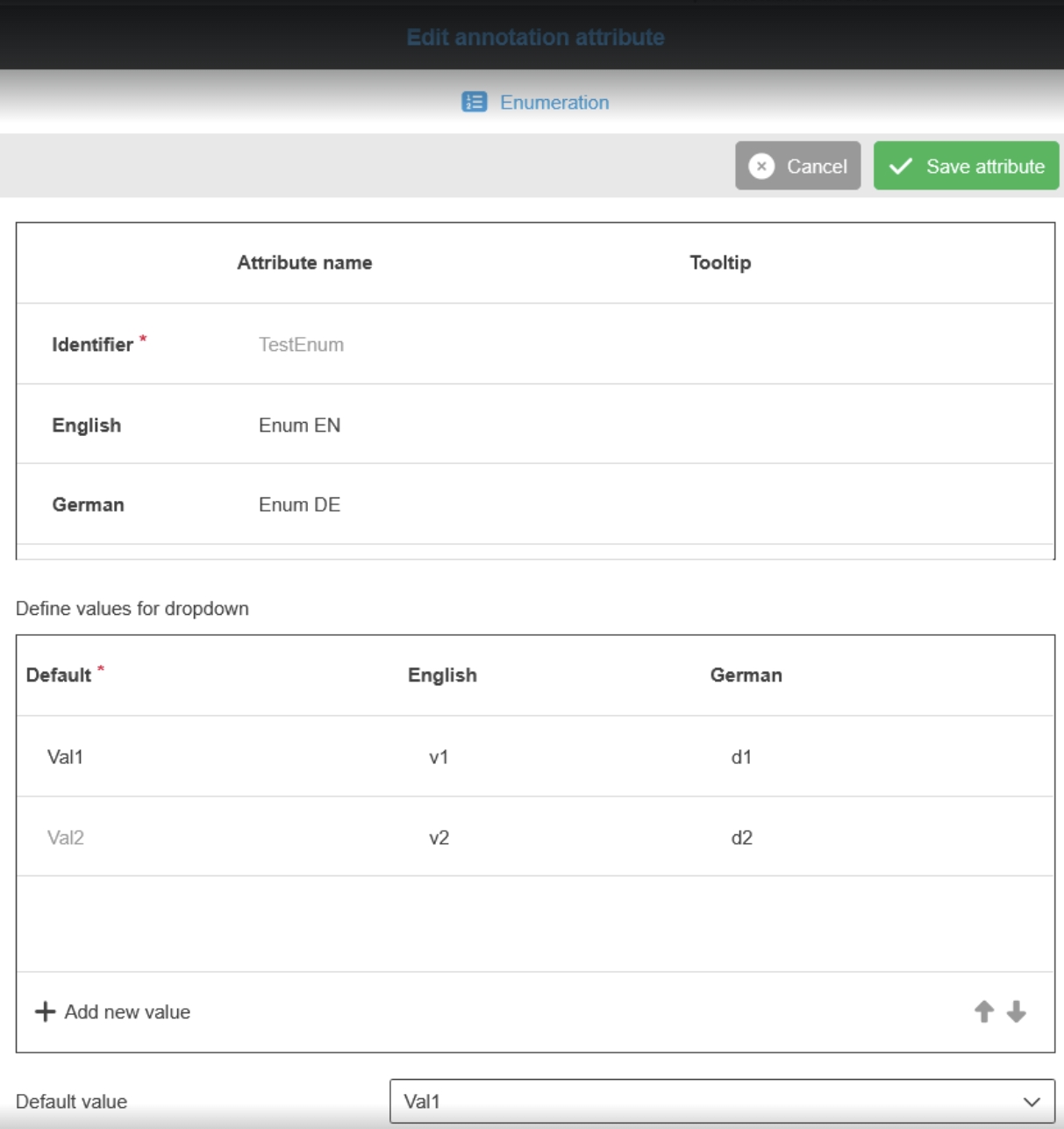This screenshot has width=1064, height=1129.
Task: Edit the English value v1
Action: [x=439, y=757]
